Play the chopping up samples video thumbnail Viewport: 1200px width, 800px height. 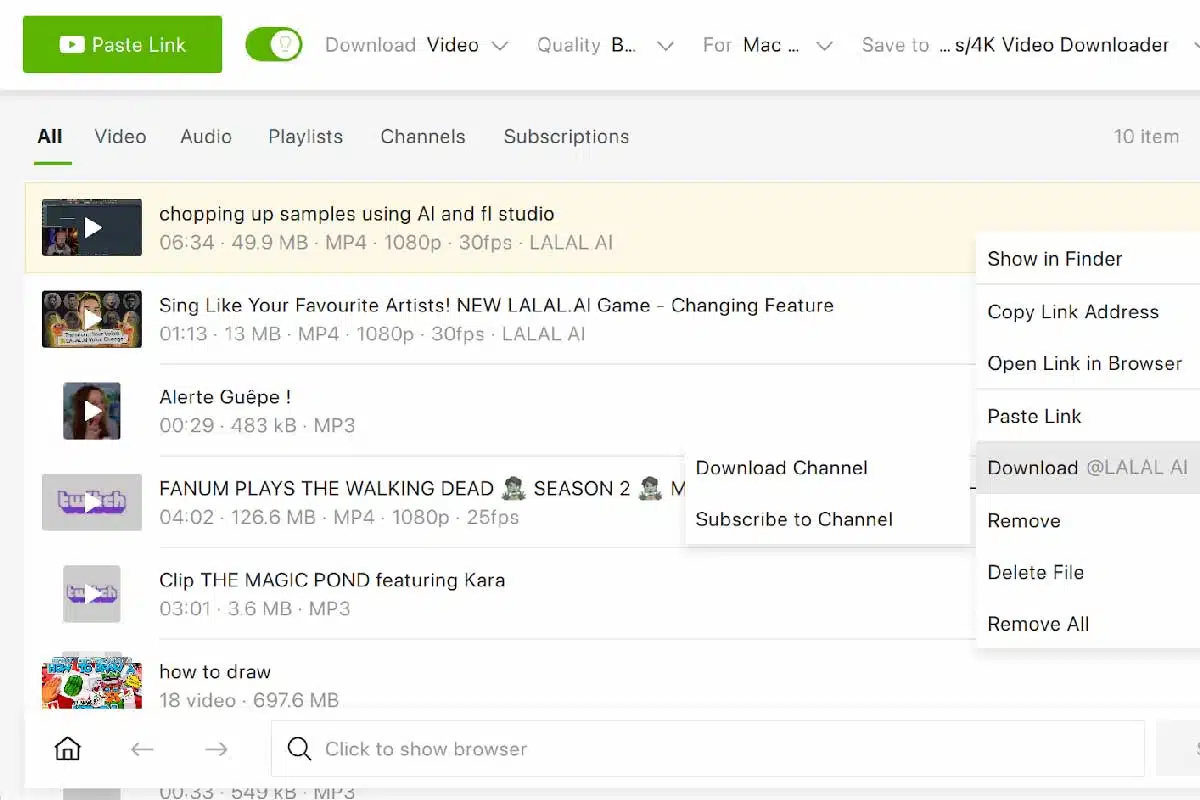[x=92, y=228]
